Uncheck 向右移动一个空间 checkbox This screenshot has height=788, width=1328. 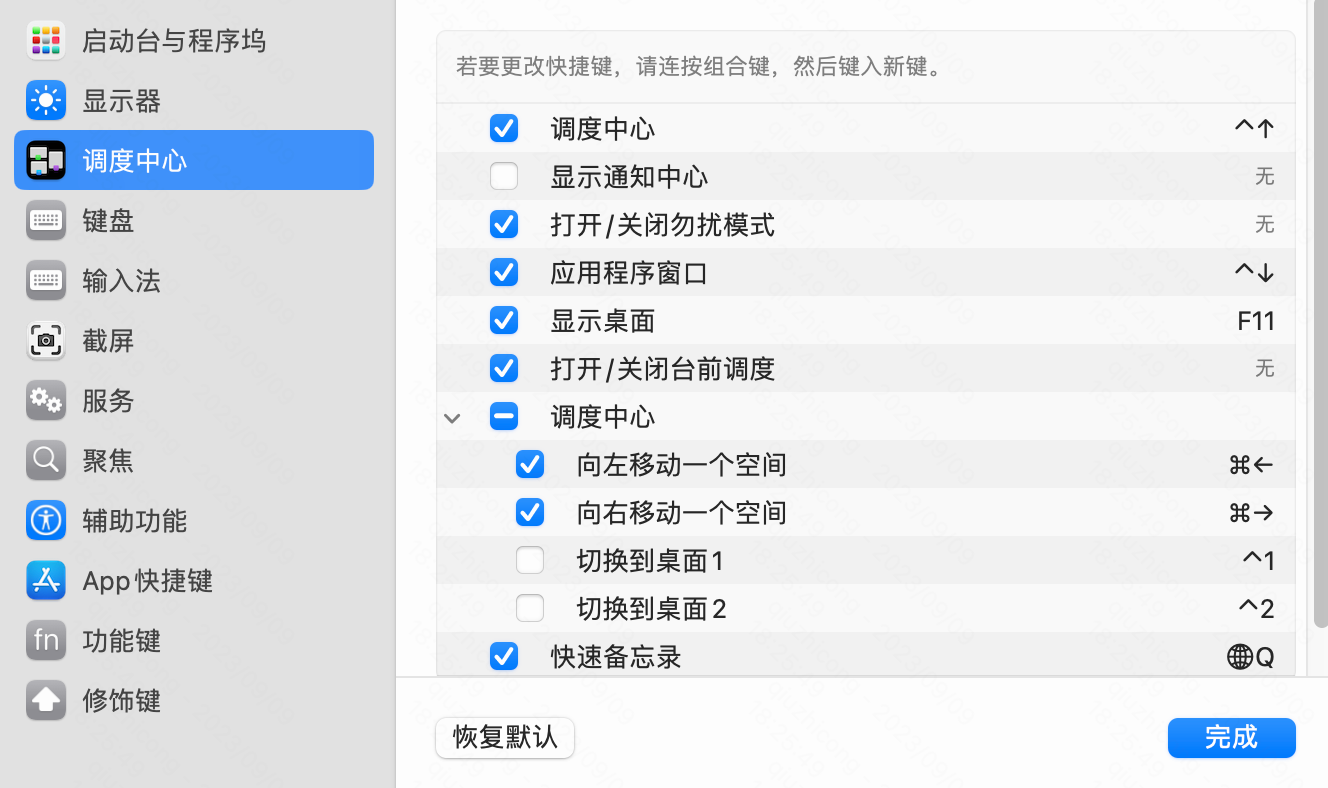530,512
